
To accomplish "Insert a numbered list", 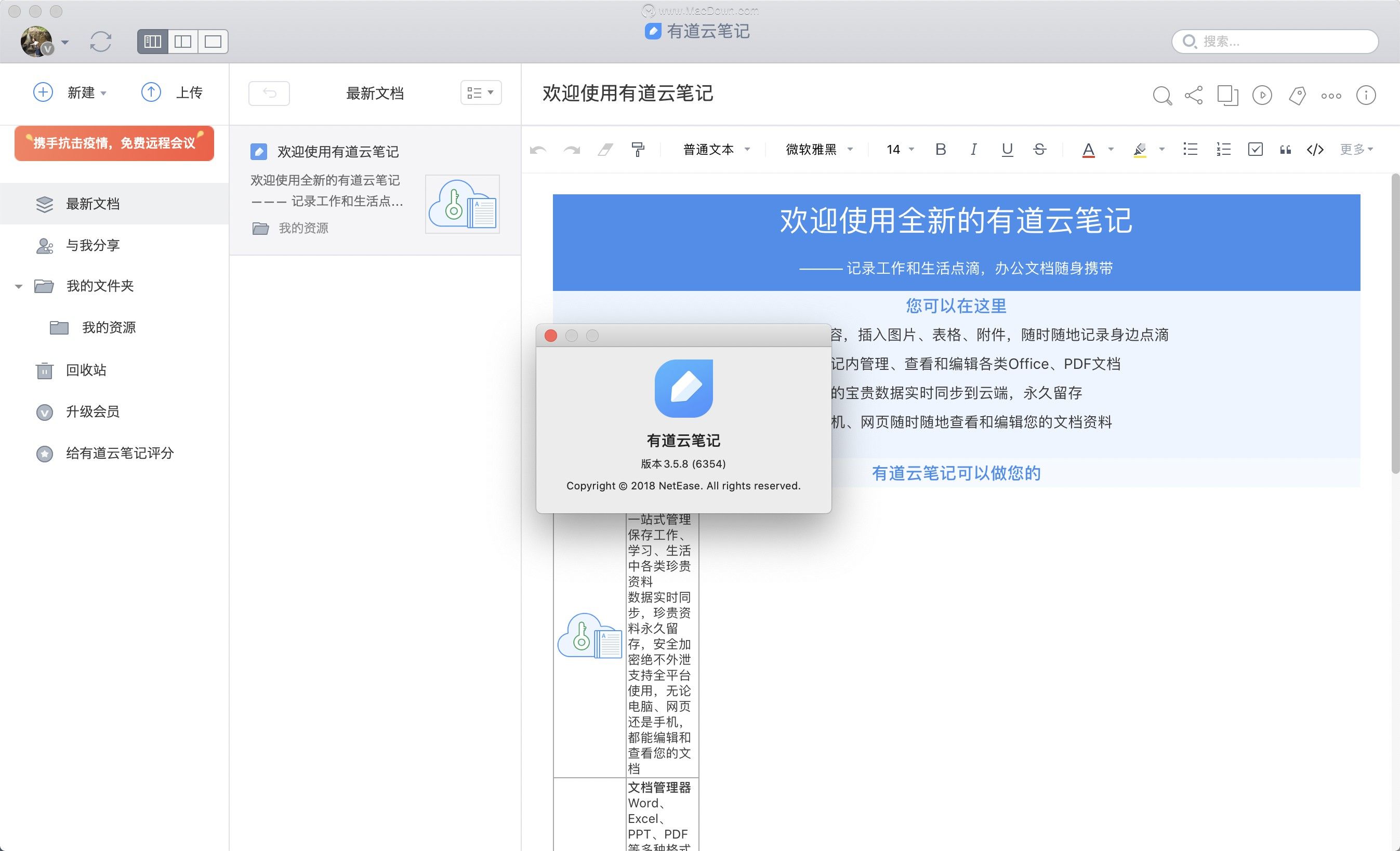I will pos(1223,150).
